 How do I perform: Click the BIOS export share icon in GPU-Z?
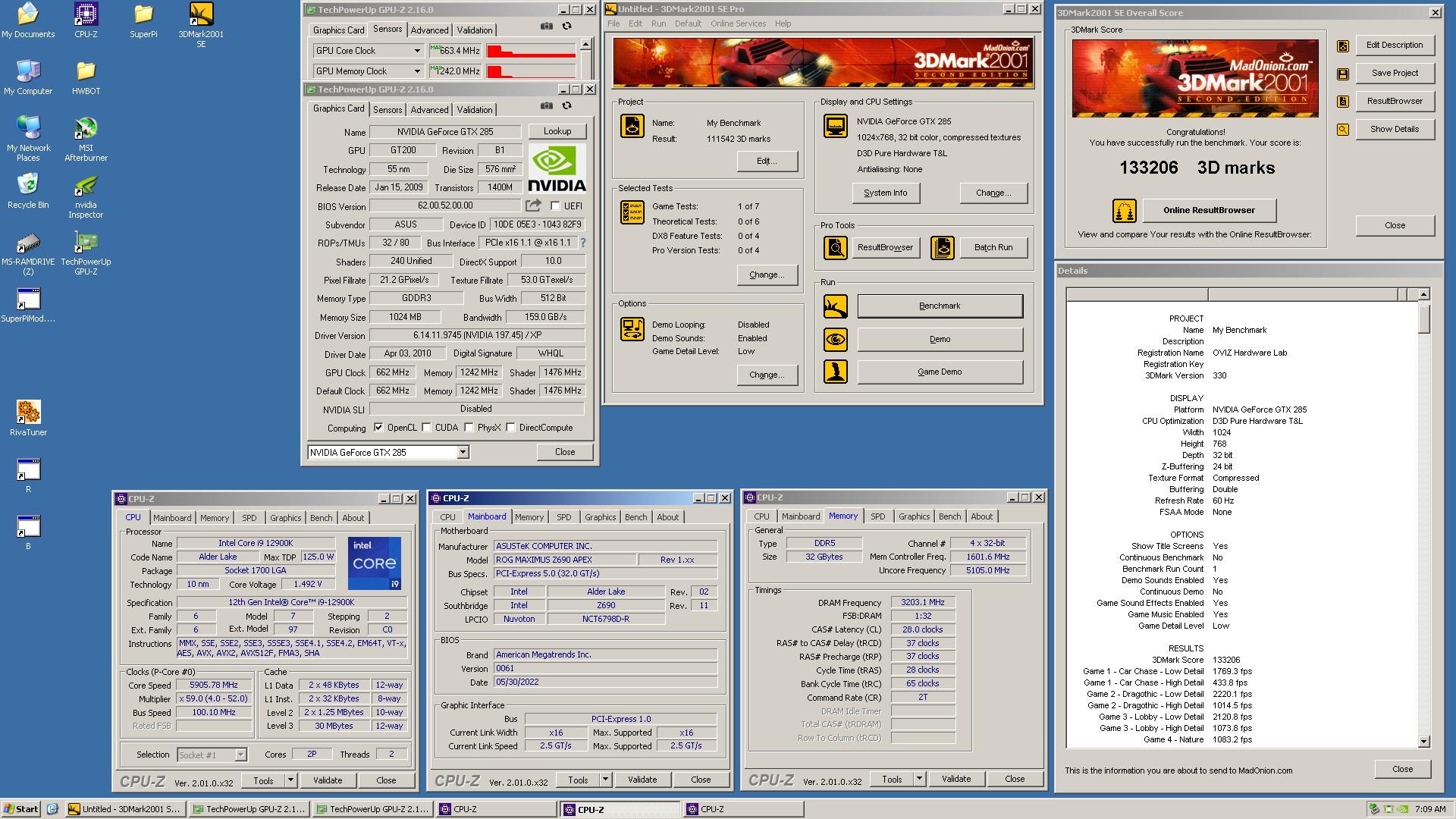pos(533,206)
